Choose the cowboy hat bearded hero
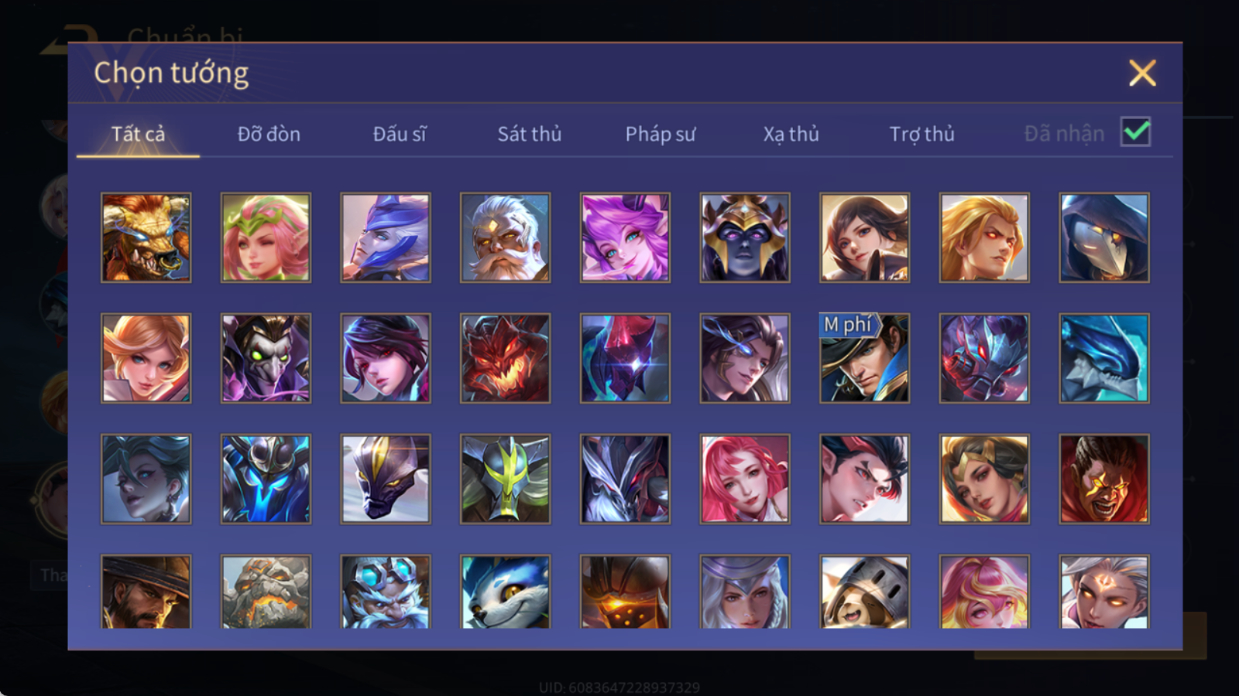 [x=146, y=592]
